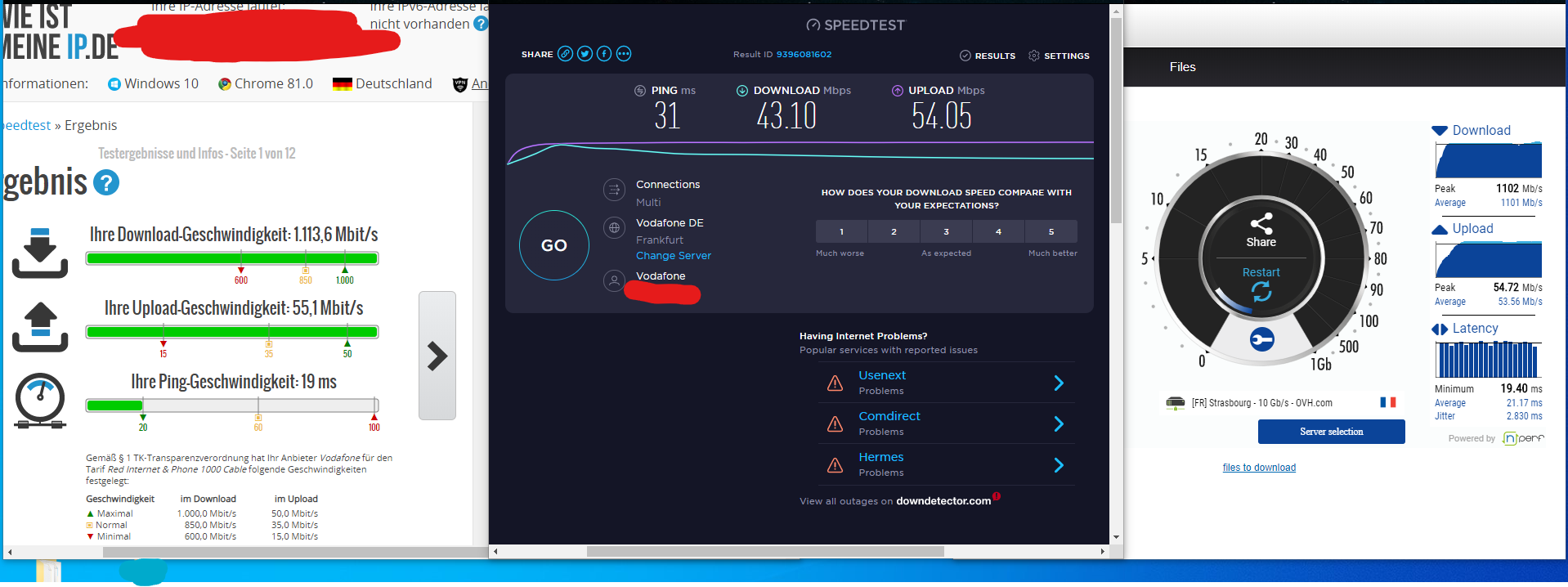
Task: Click the nPerf logo Powered by
Action: point(1523,439)
